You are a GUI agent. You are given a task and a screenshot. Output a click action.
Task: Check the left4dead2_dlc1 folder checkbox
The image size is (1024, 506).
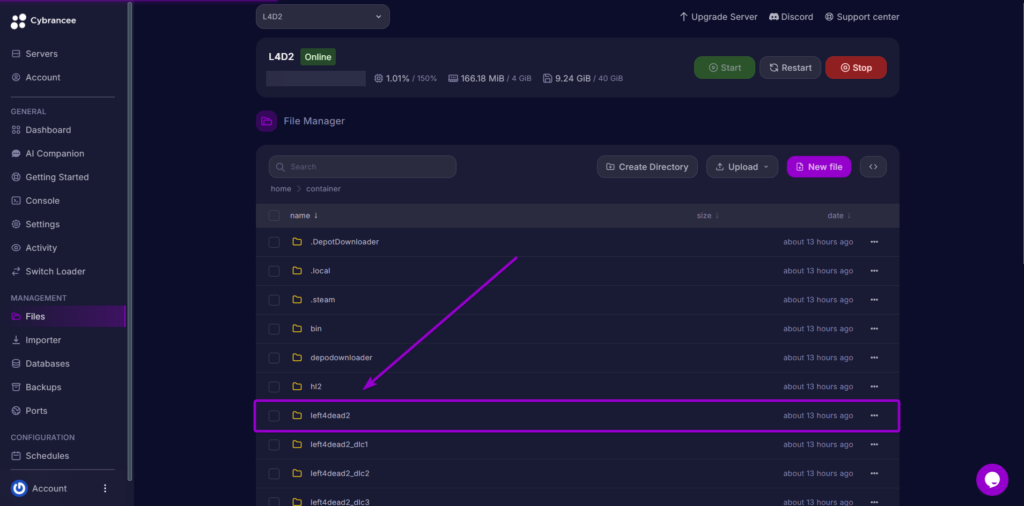click(x=274, y=445)
